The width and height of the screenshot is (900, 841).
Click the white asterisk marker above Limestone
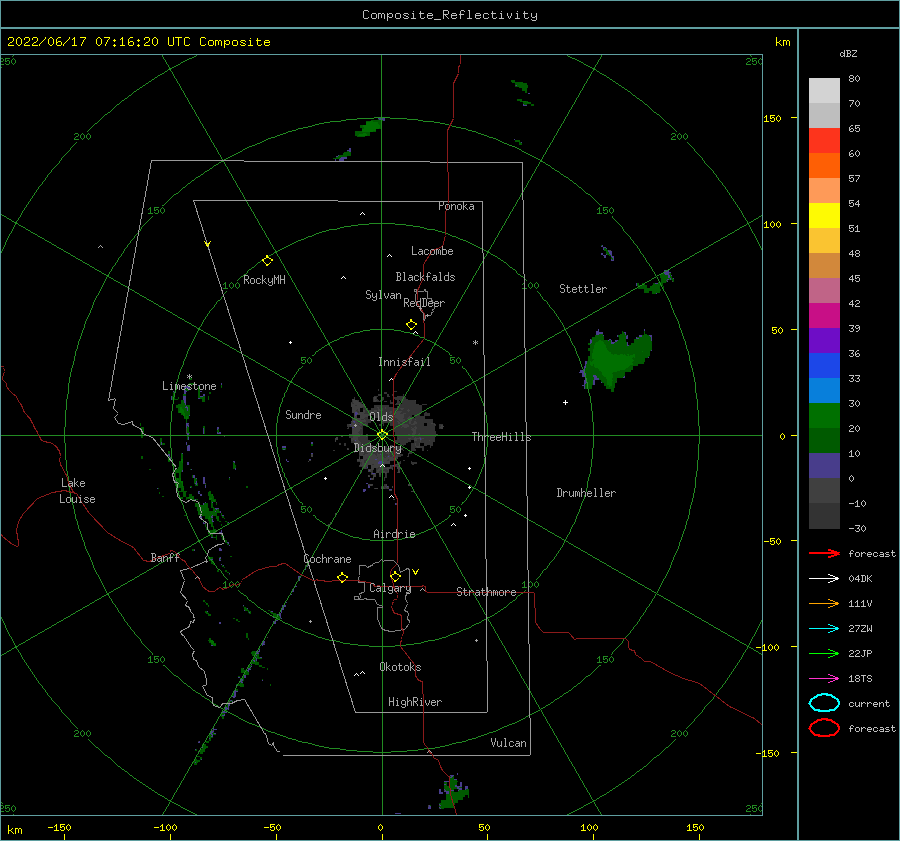tap(189, 377)
